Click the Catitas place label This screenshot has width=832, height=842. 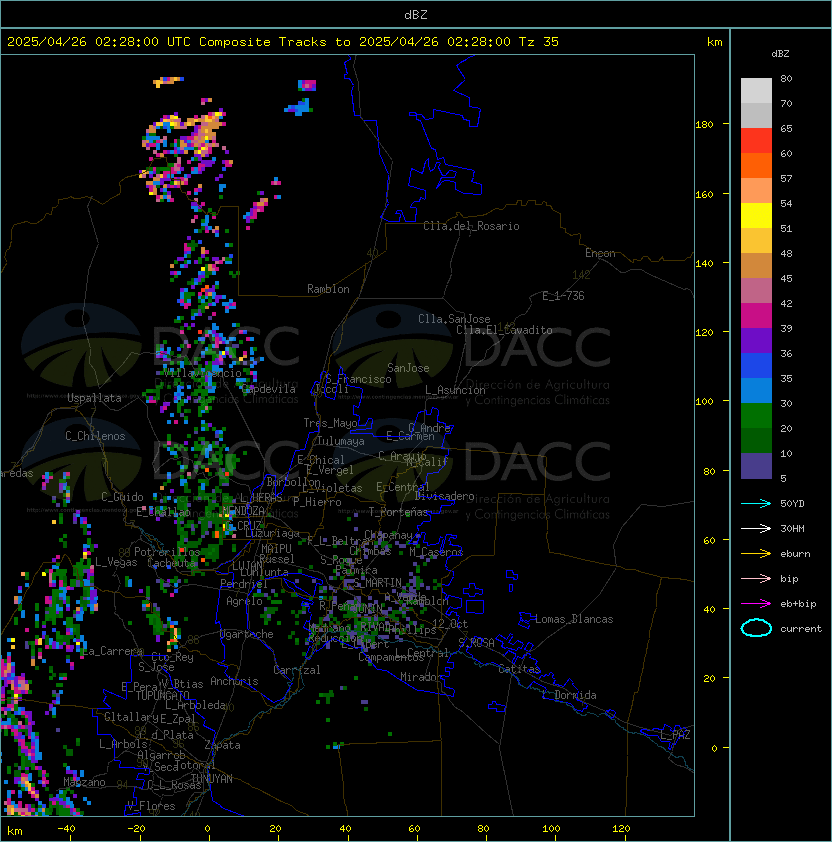coord(519,669)
